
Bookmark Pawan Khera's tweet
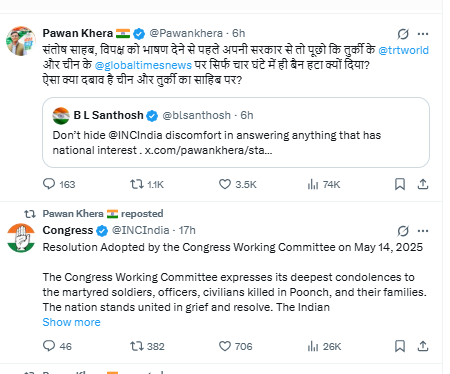pyautogui.click(x=400, y=184)
